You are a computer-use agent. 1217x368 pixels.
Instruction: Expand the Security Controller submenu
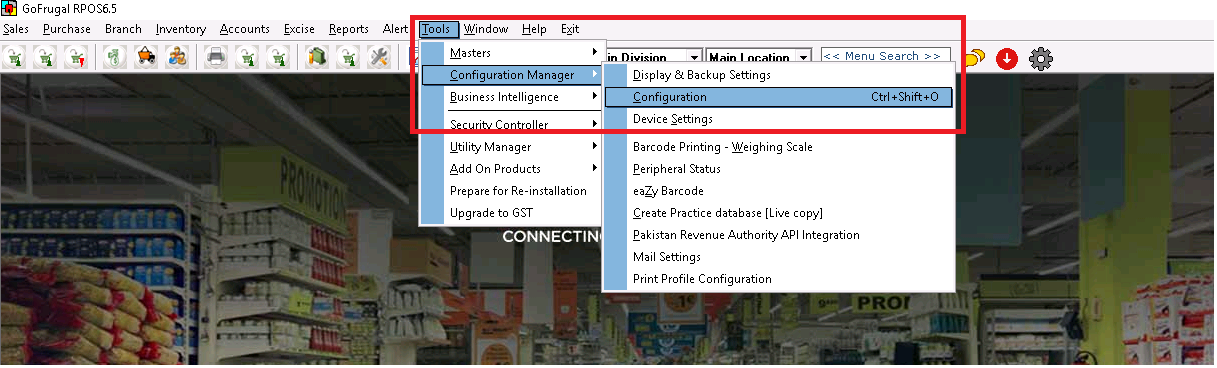click(512, 125)
